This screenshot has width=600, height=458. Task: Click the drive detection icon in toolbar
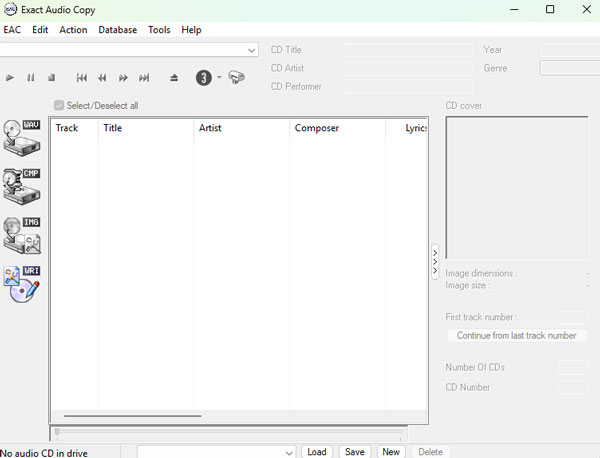click(236, 77)
